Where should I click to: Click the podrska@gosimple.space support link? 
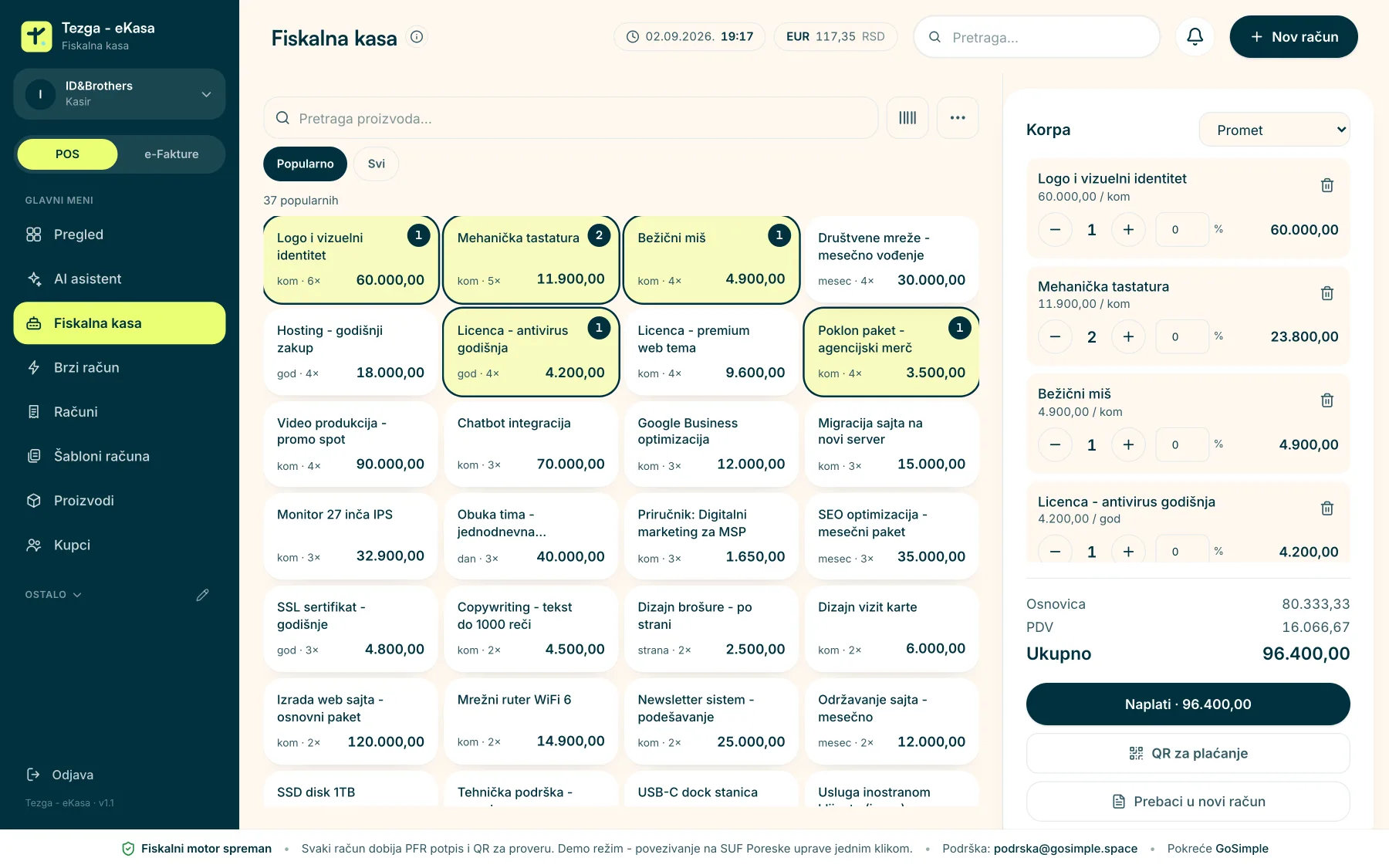tap(1065, 849)
